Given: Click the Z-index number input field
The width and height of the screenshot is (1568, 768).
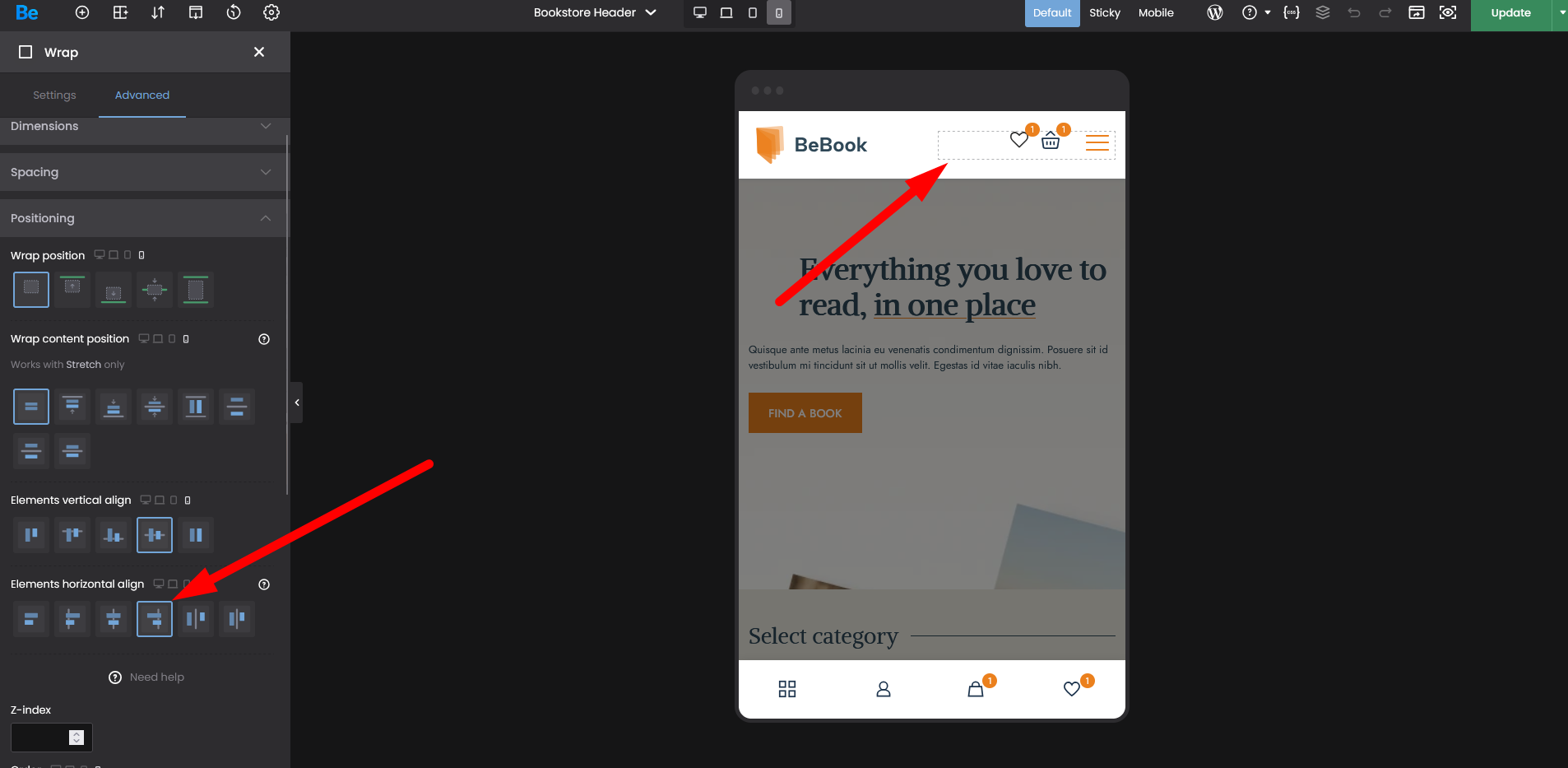Looking at the screenshot, I should coord(41,738).
